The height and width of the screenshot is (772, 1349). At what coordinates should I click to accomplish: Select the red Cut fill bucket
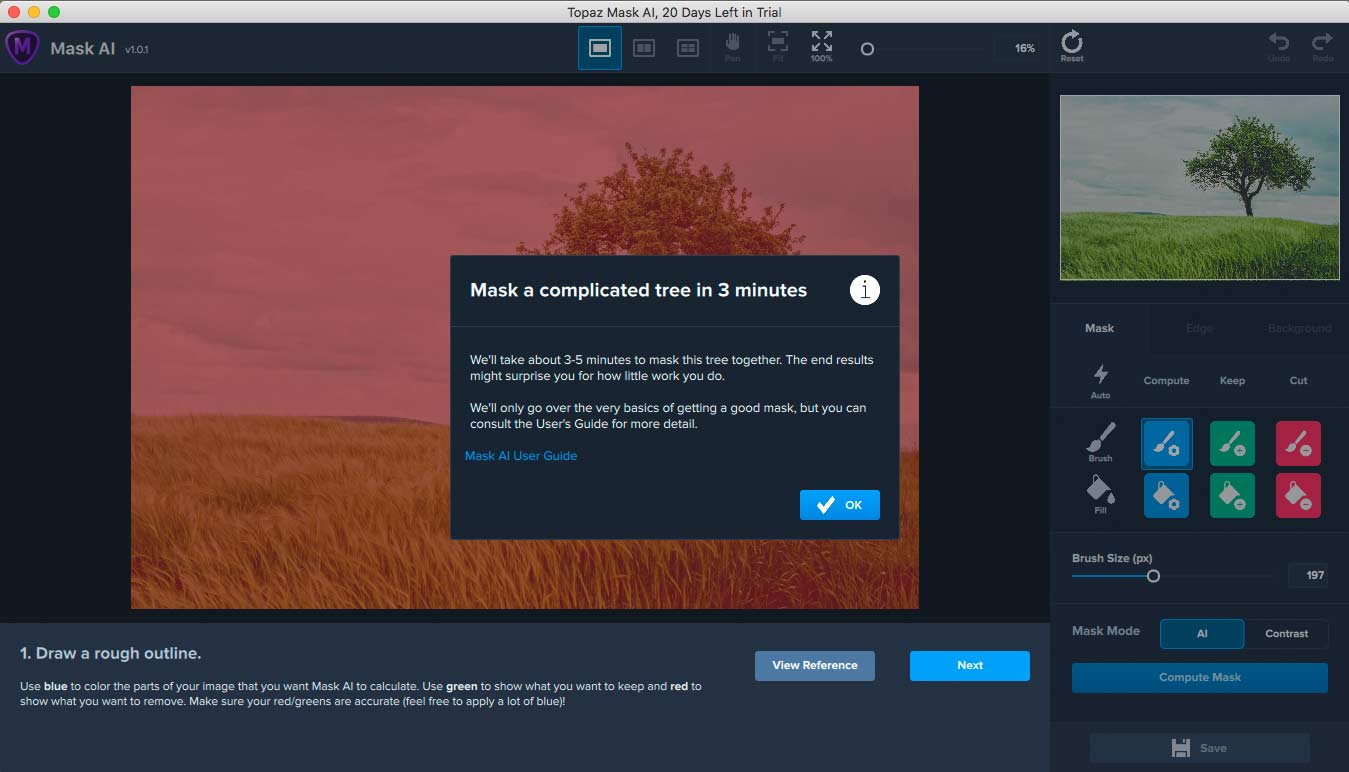(x=1298, y=495)
